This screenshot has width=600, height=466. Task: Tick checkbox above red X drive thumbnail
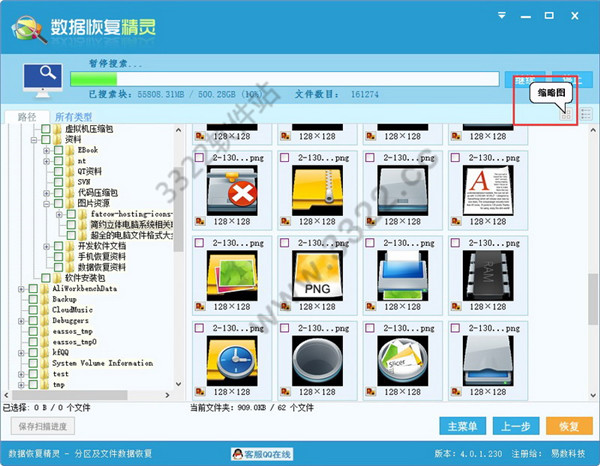click(x=199, y=158)
